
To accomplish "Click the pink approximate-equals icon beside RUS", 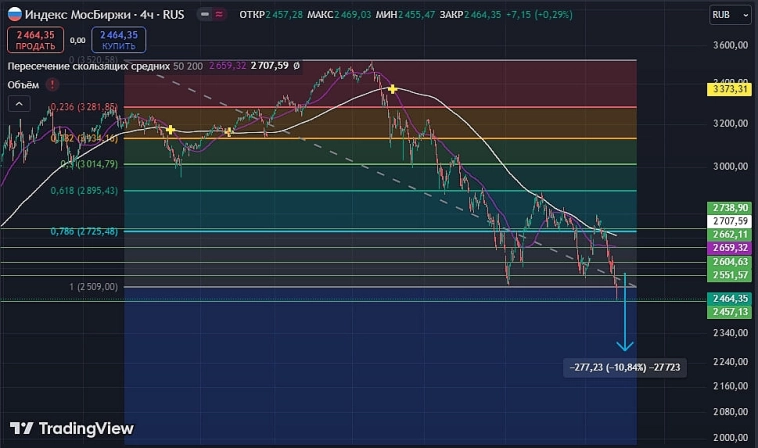I will (220, 14).
